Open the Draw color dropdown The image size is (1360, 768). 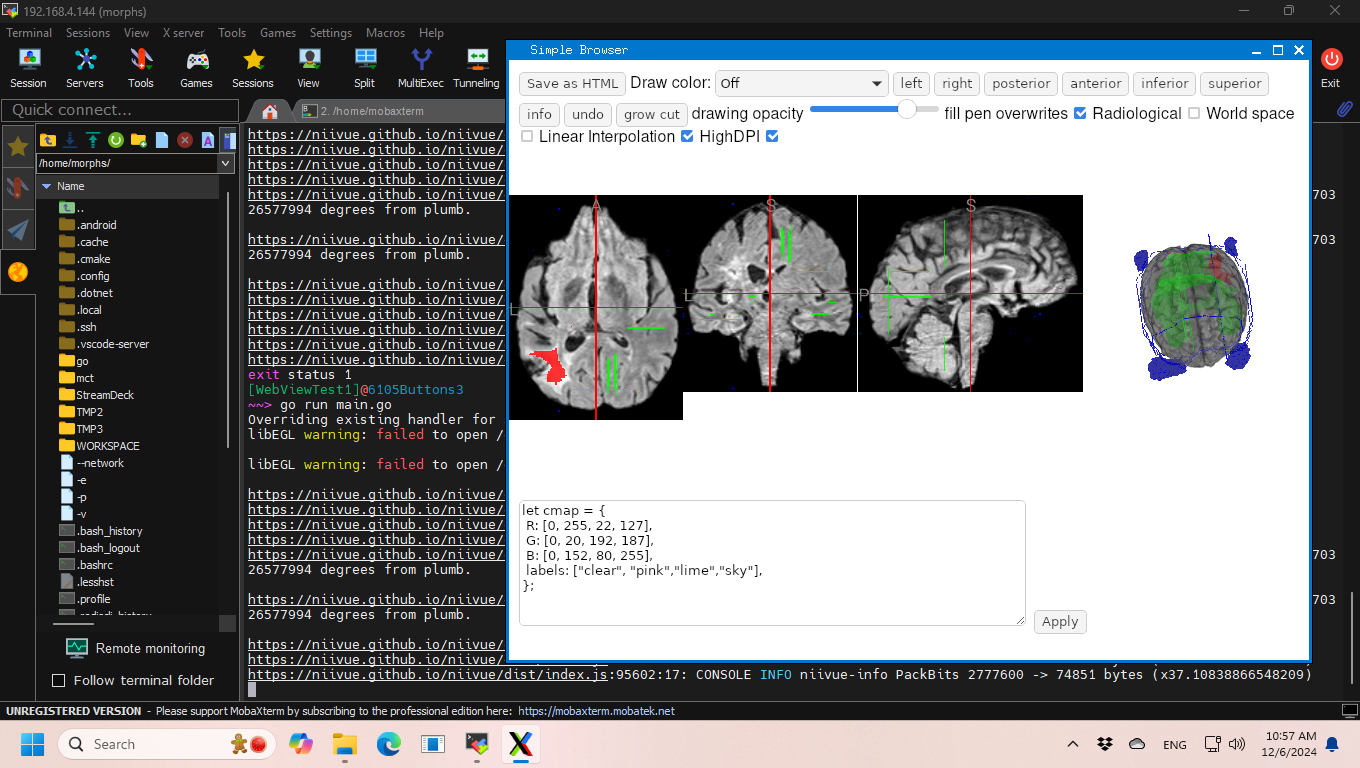tap(802, 83)
